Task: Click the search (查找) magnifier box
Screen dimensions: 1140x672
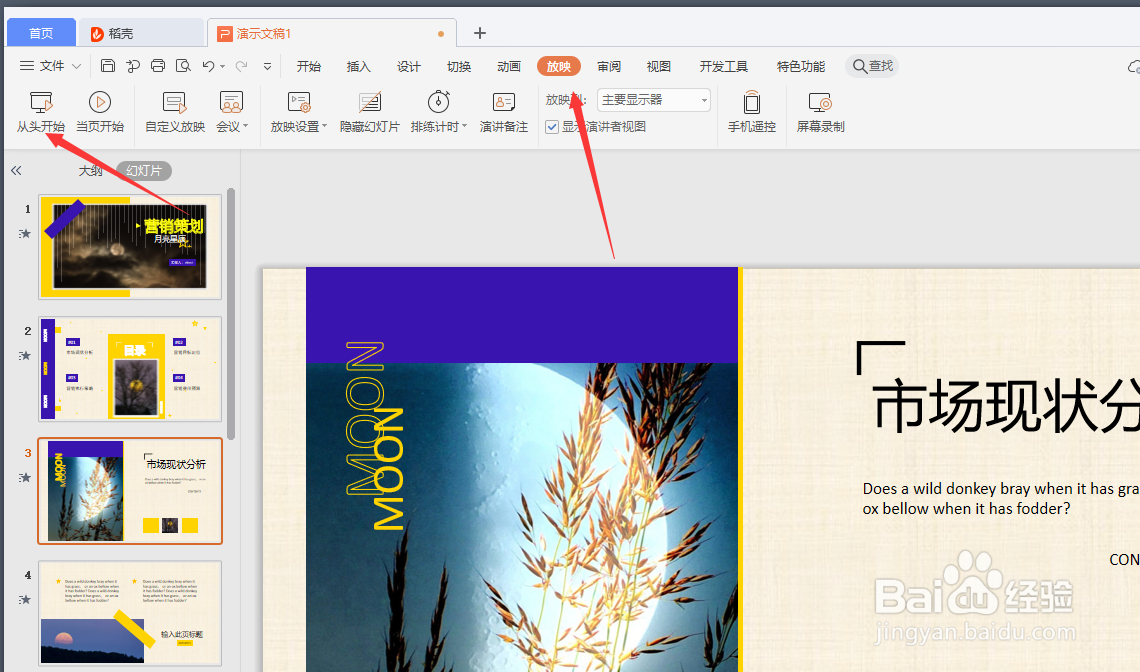Action: click(872, 66)
